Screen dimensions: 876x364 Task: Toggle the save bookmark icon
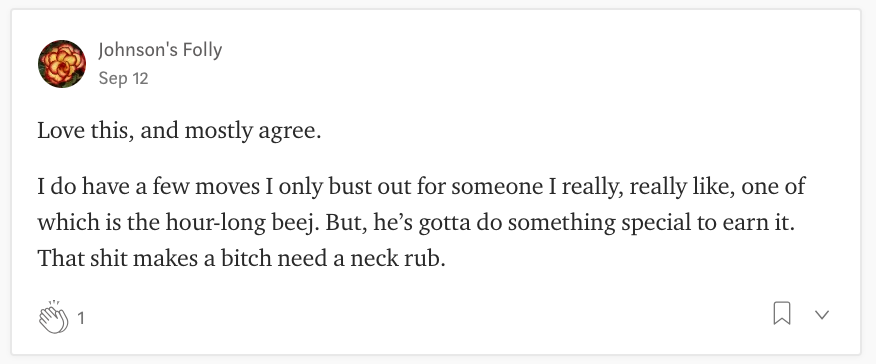pos(782,313)
